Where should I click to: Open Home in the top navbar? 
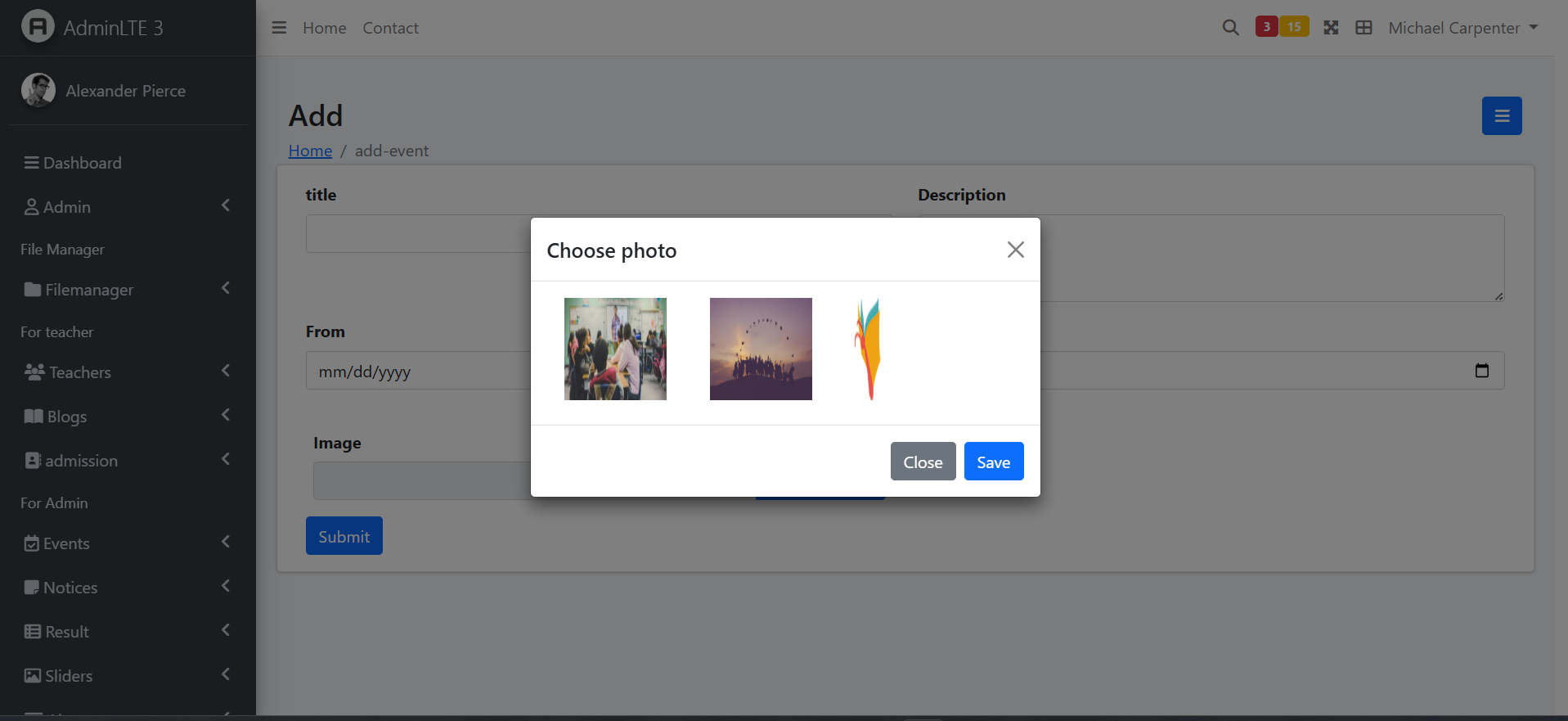325,28
